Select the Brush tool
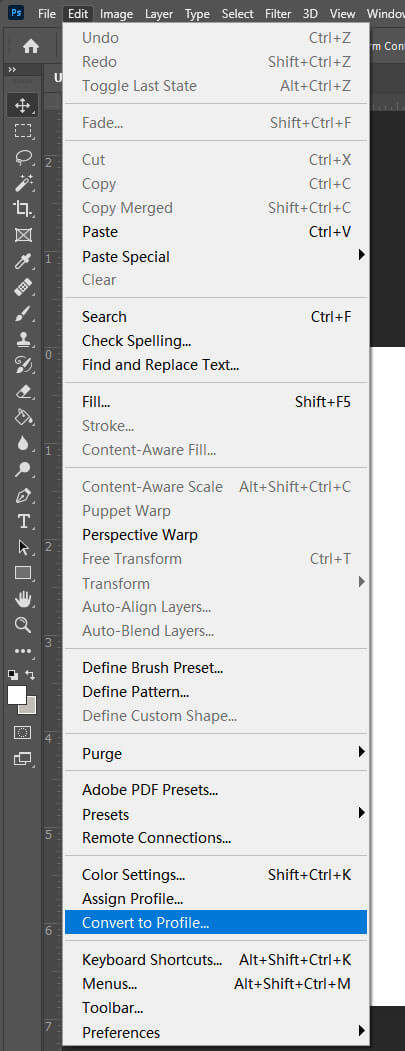 23,313
